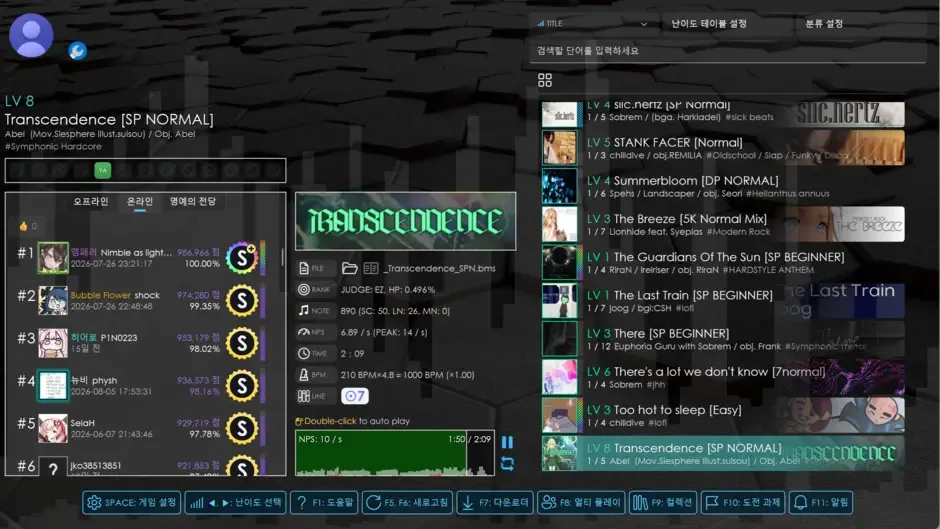
Task: Click the Too hot to sleep thumbnail
Action: coord(559,416)
